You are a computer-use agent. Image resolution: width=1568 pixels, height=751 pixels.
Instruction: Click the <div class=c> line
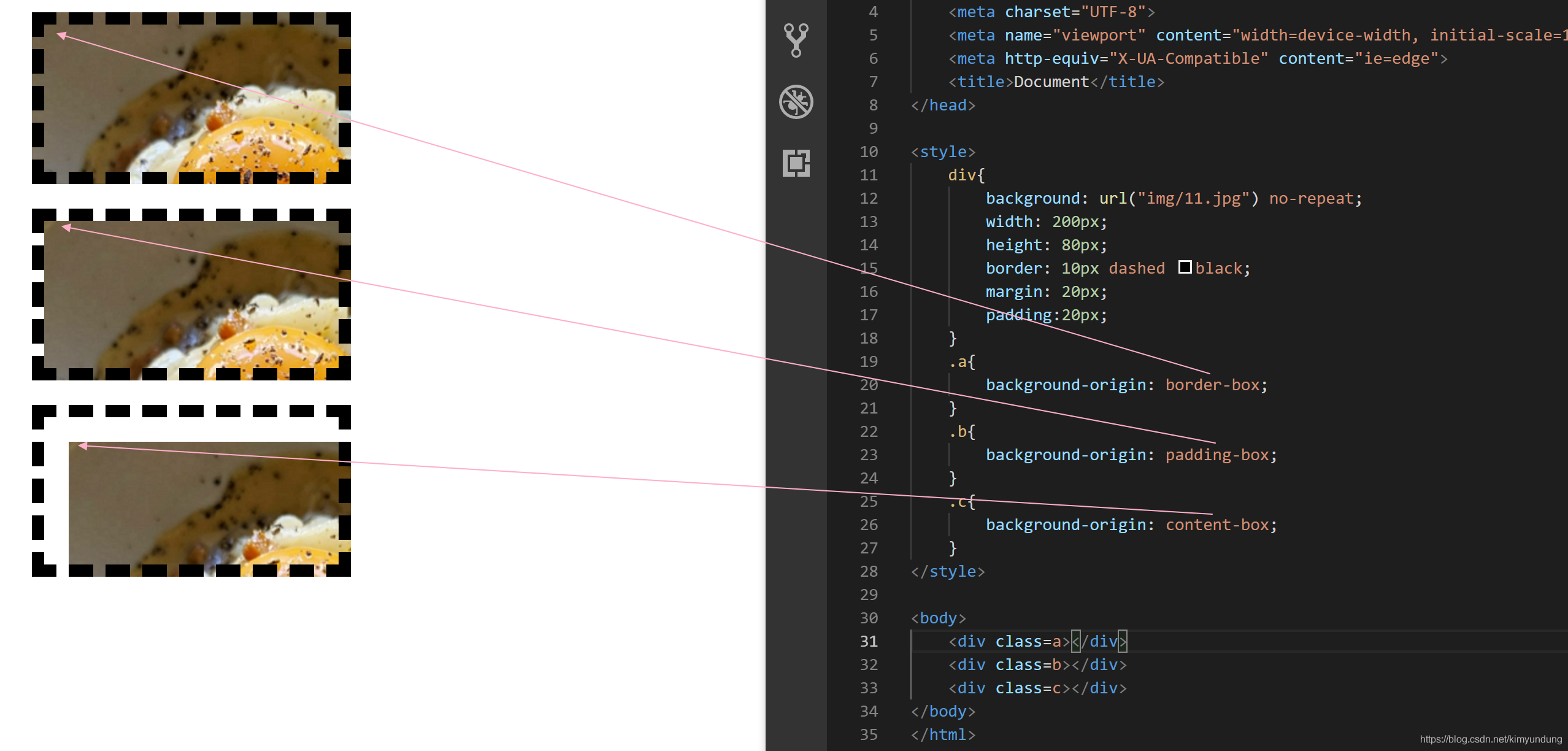(x=1037, y=688)
